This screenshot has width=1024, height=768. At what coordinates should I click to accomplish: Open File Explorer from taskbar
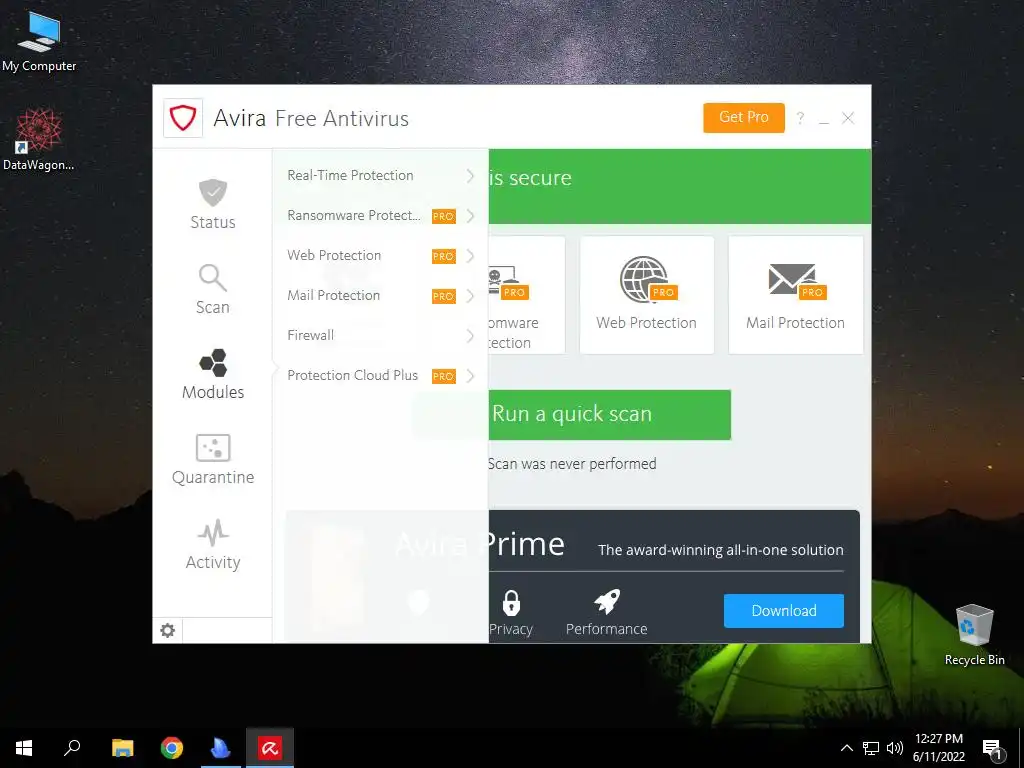point(122,748)
